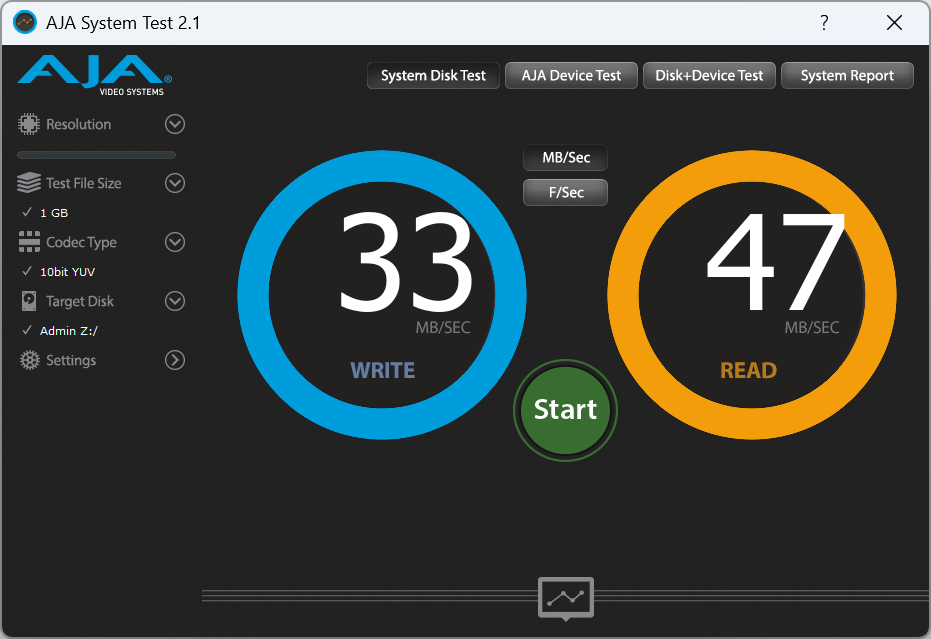Click the resolution progress bar
Image resolution: width=931 pixels, height=639 pixels.
(x=96, y=155)
